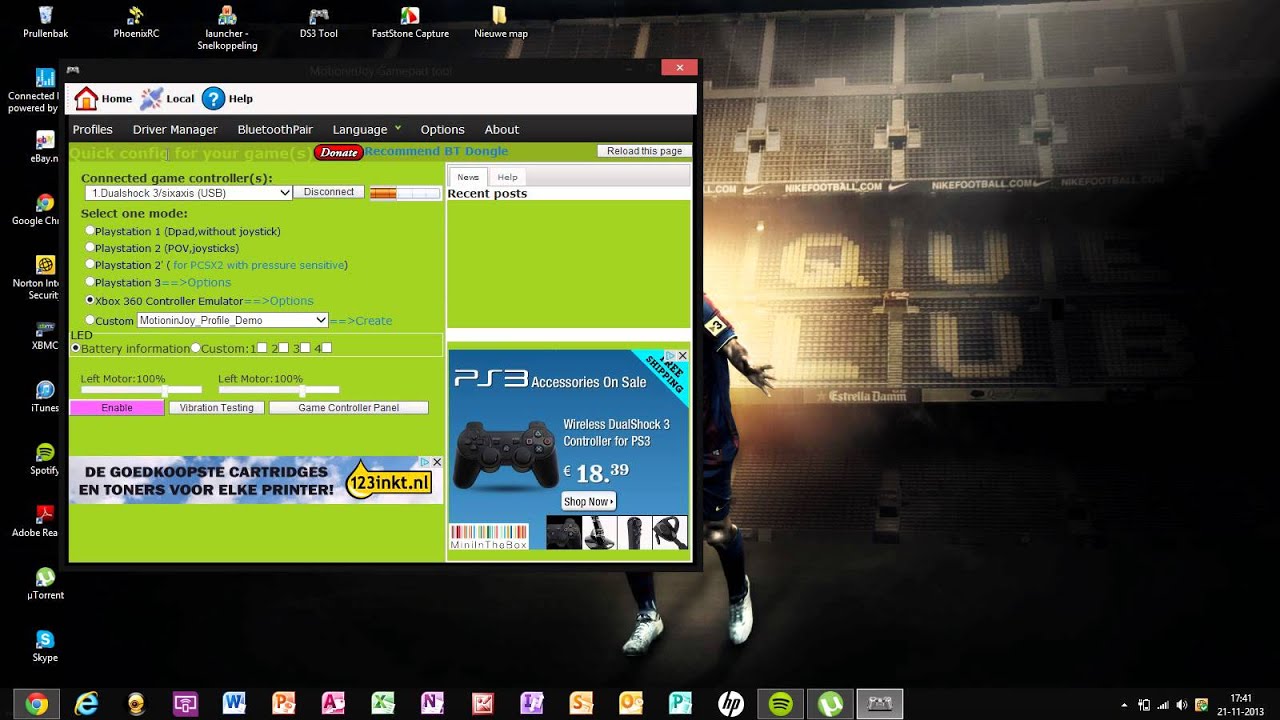Image resolution: width=1280 pixels, height=720 pixels.
Task: Click the blue question mark Help icon
Action: pyautogui.click(x=213, y=98)
